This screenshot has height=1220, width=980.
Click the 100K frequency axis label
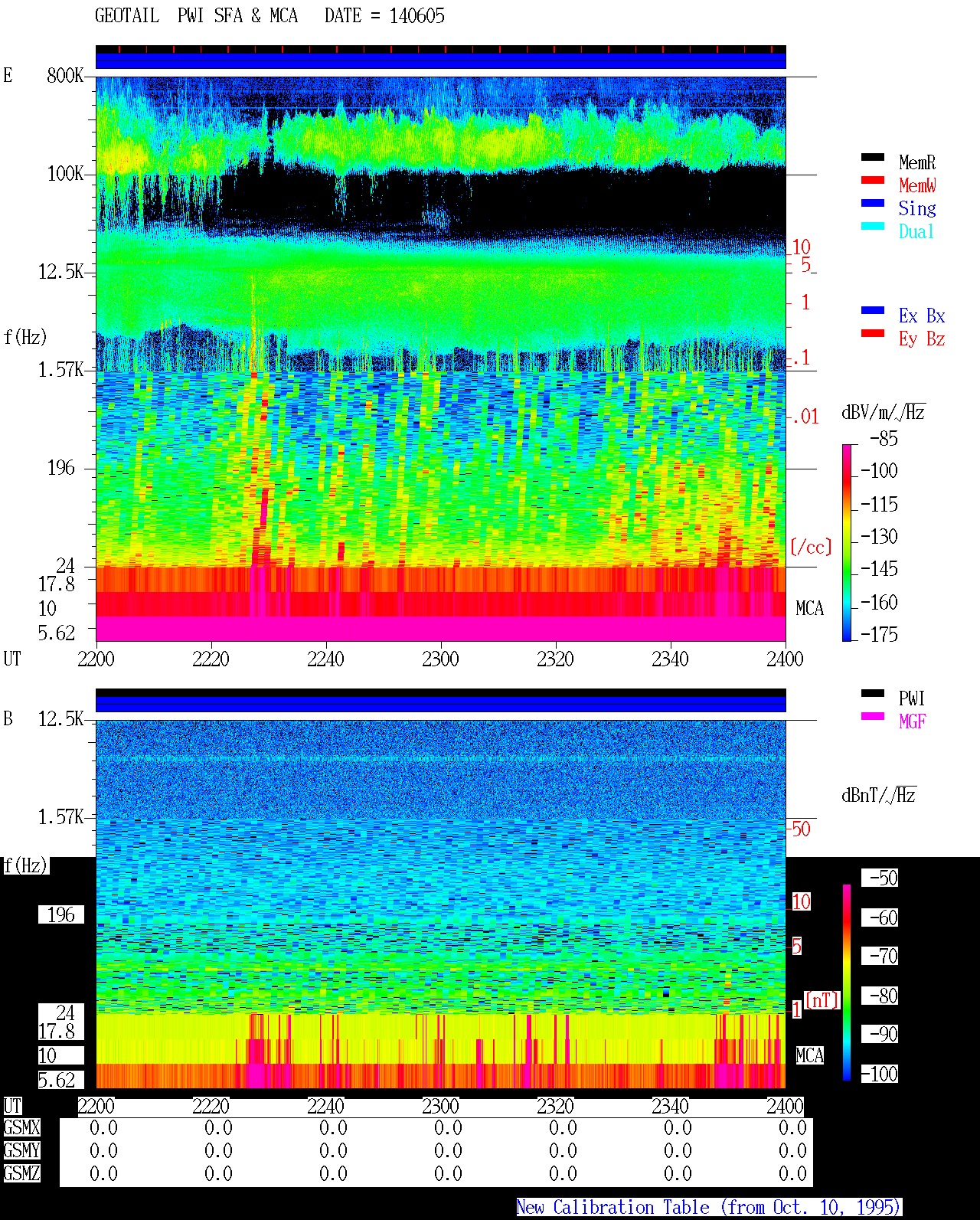coord(65,174)
